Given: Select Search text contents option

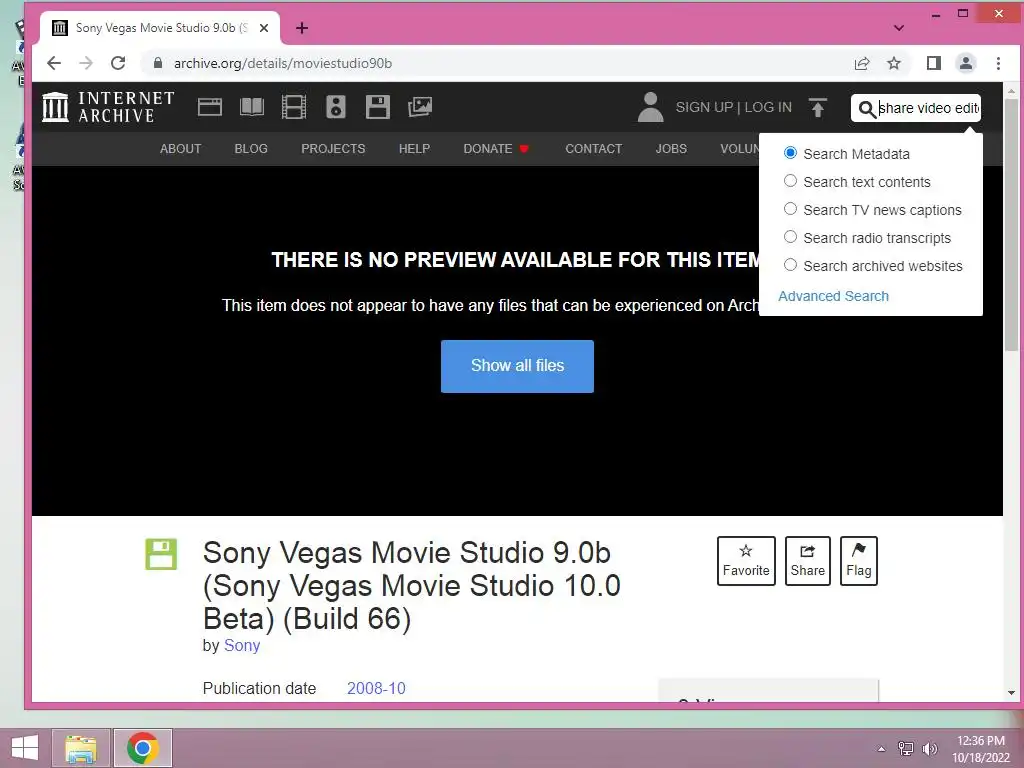Looking at the screenshot, I should tap(790, 181).
